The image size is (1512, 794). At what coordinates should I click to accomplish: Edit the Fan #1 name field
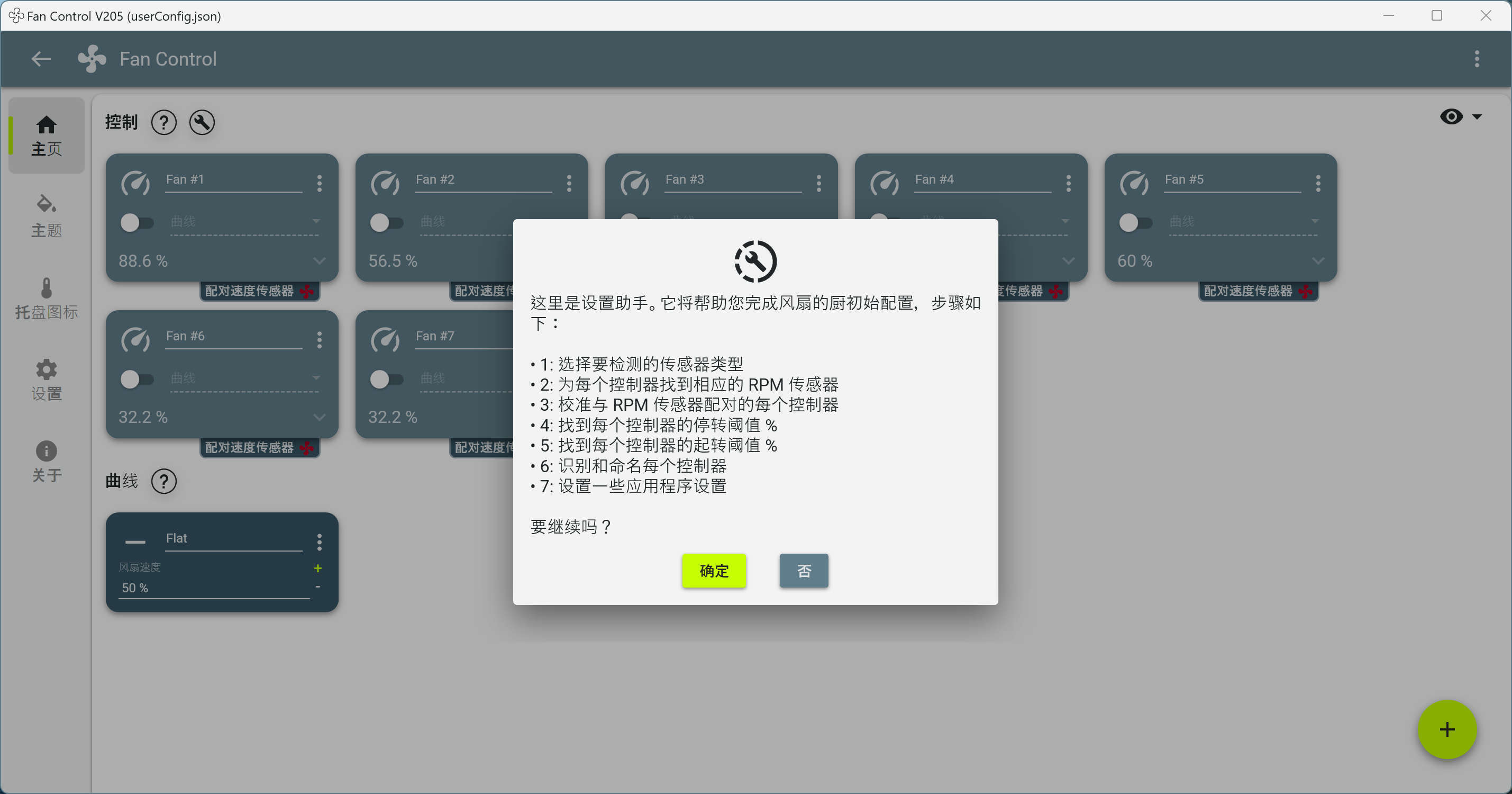click(234, 181)
